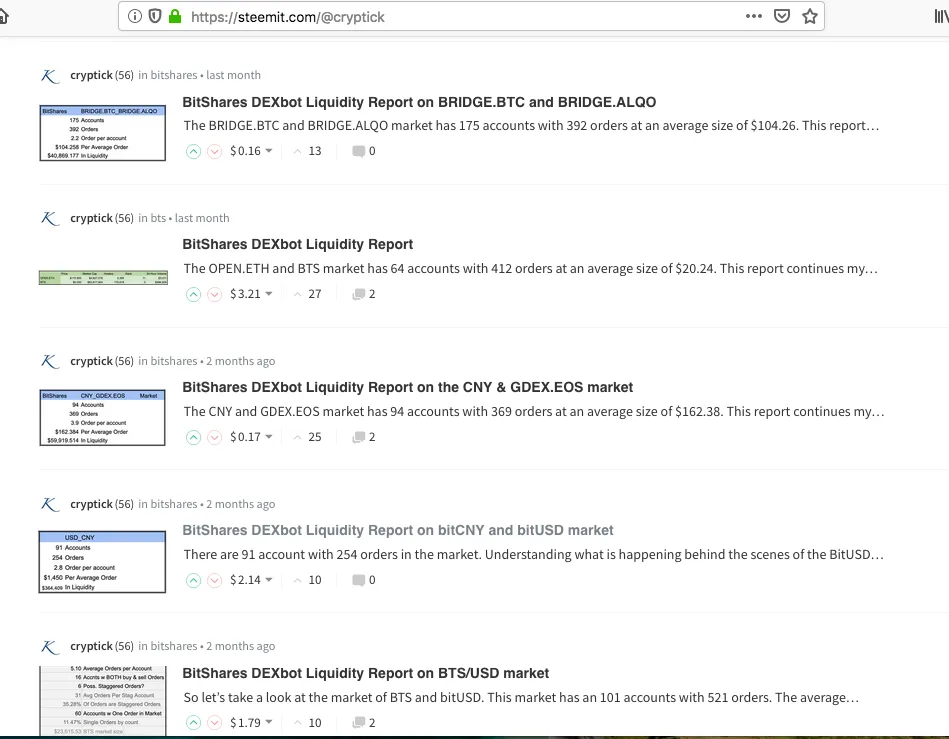This screenshot has height=739, width=949.
Task: Open comments on the BTS/USD market post
Action: point(364,723)
